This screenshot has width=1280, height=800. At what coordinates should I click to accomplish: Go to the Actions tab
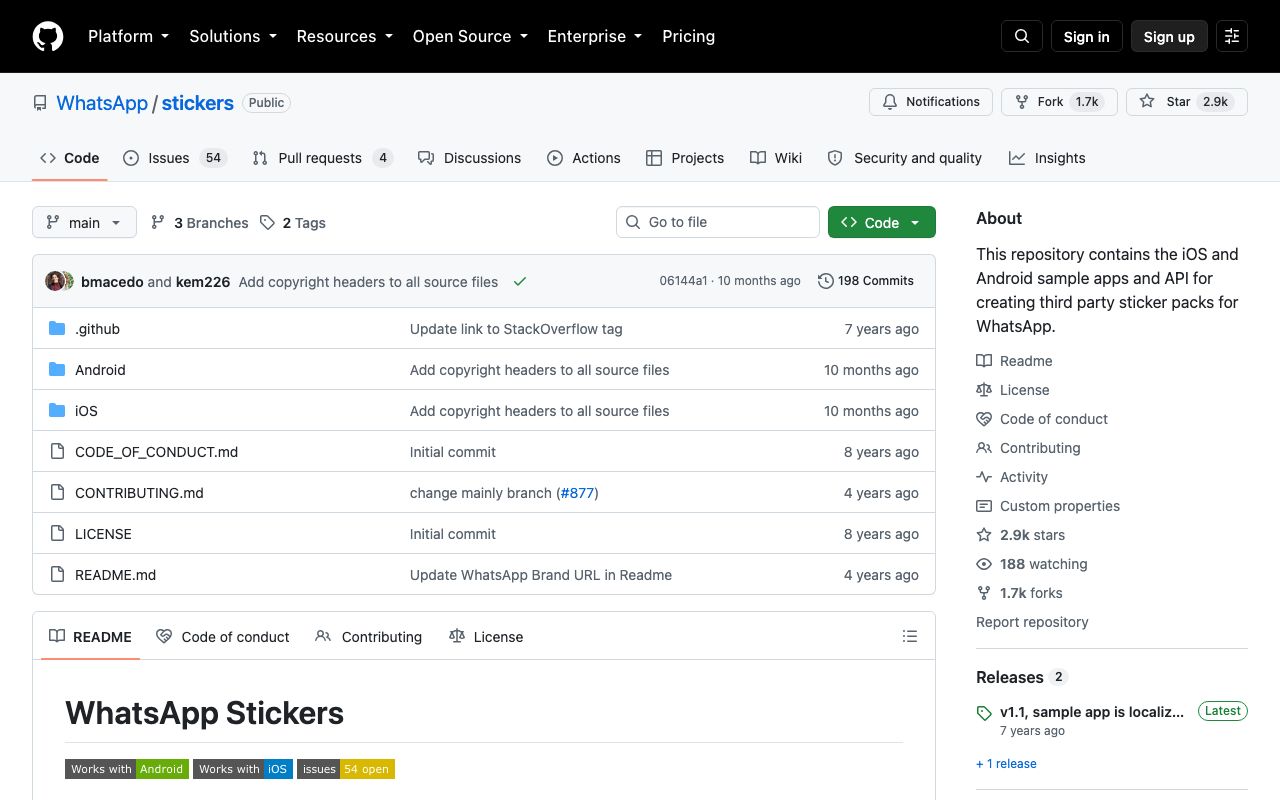click(584, 158)
